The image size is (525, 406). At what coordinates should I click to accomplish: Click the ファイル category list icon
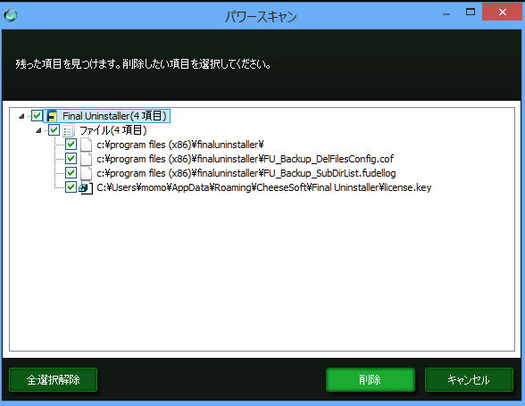pos(69,130)
